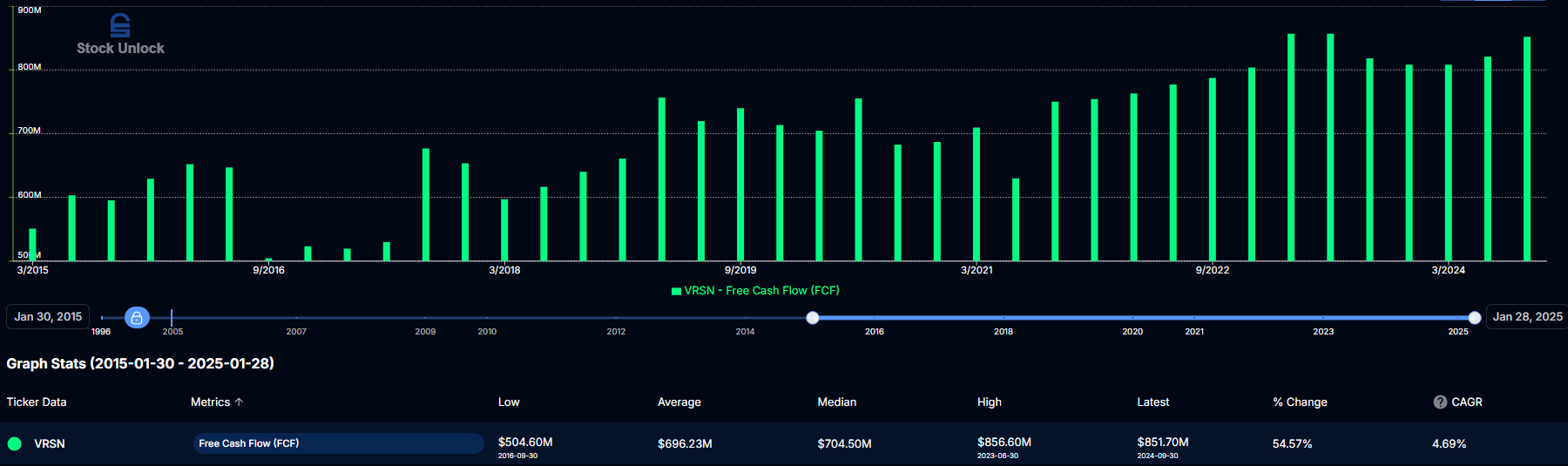
Task: Click the CAGR column header text
Action: click(x=1467, y=402)
